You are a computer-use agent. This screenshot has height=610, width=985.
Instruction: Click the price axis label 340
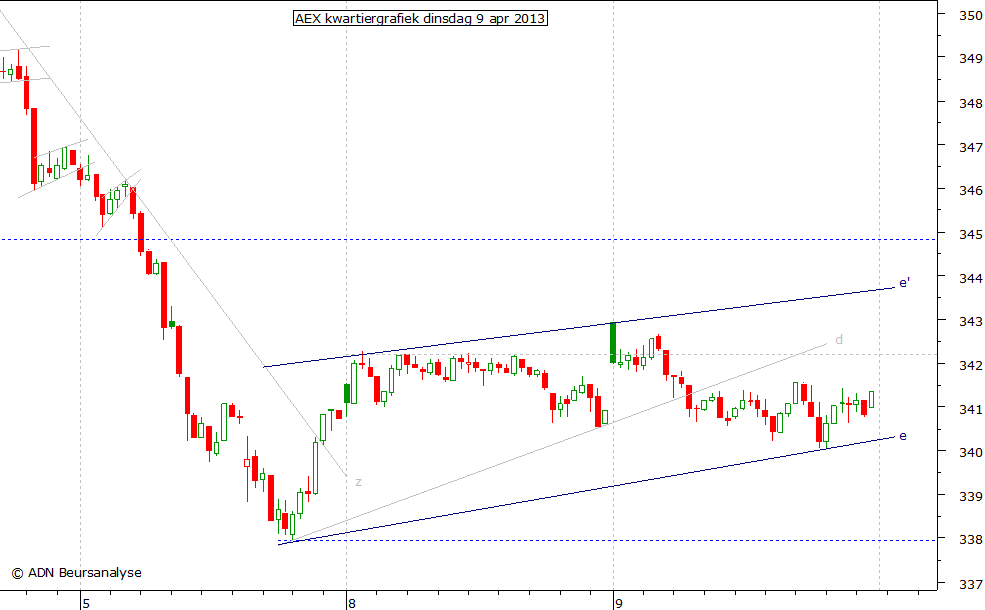[x=970, y=452]
